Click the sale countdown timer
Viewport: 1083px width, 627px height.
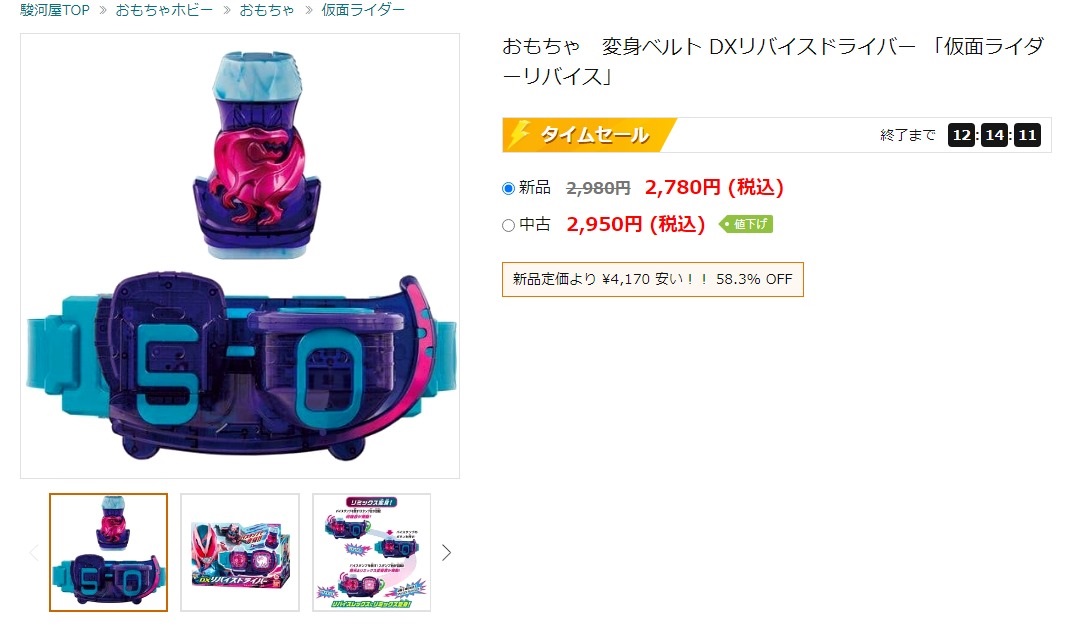click(x=994, y=135)
